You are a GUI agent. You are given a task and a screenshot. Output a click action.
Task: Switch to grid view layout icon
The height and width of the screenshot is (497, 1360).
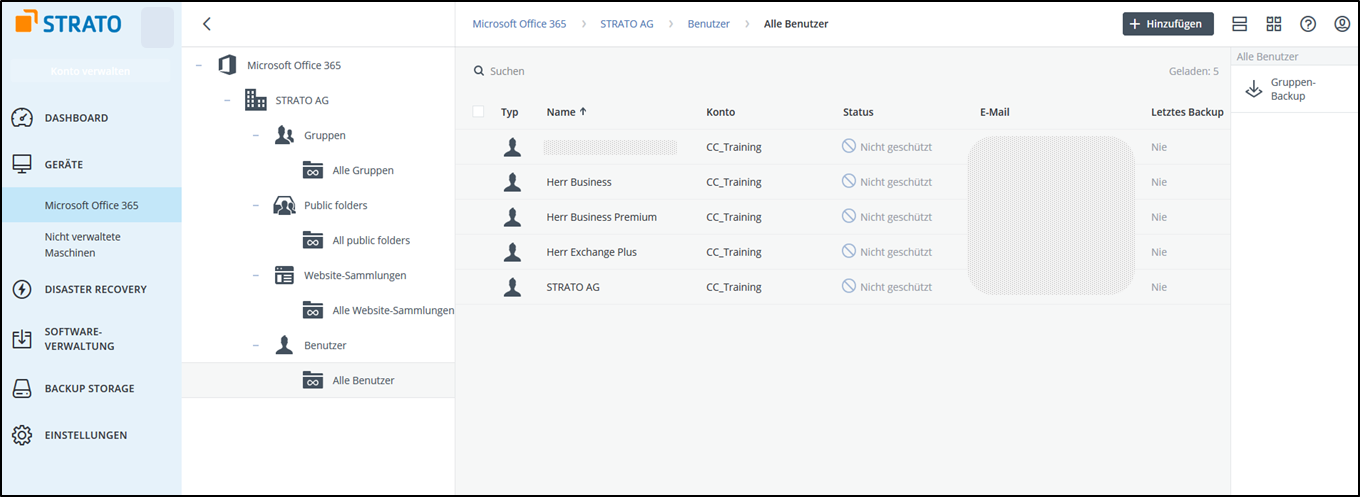coord(1273,24)
